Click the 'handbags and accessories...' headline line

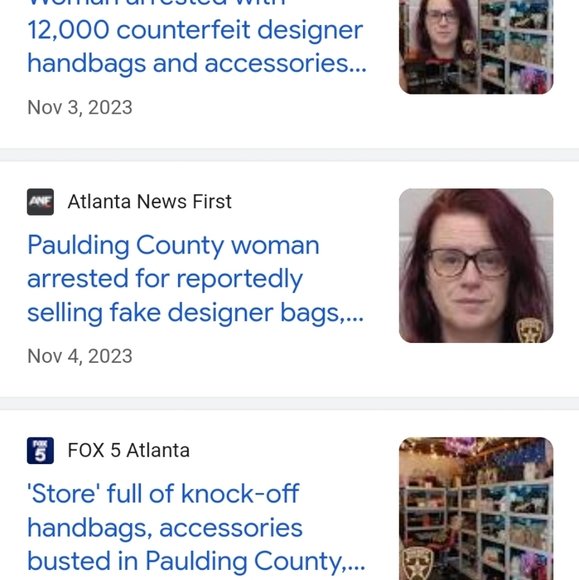197,64
